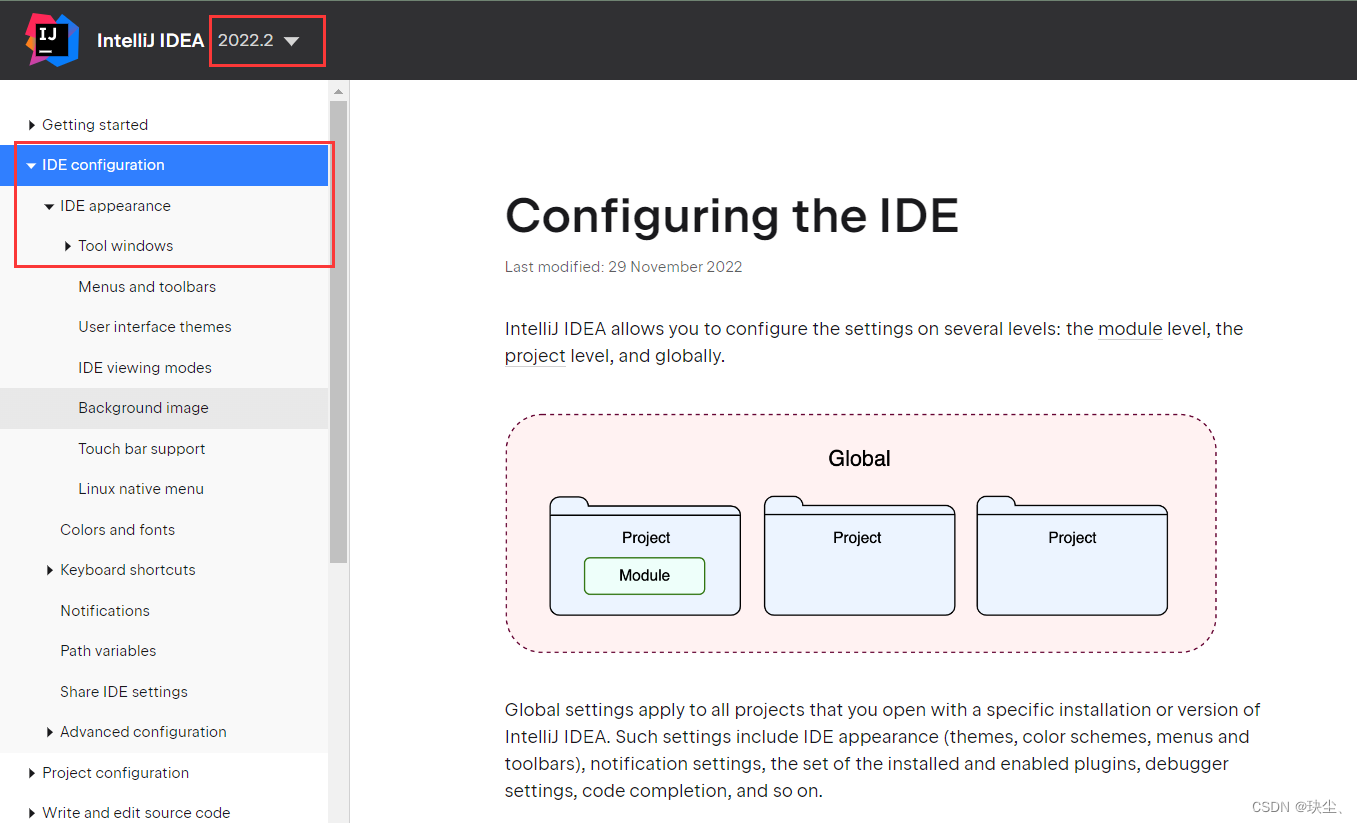Image resolution: width=1357 pixels, height=823 pixels.
Task: Click the project glossary link
Action: point(535,356)
